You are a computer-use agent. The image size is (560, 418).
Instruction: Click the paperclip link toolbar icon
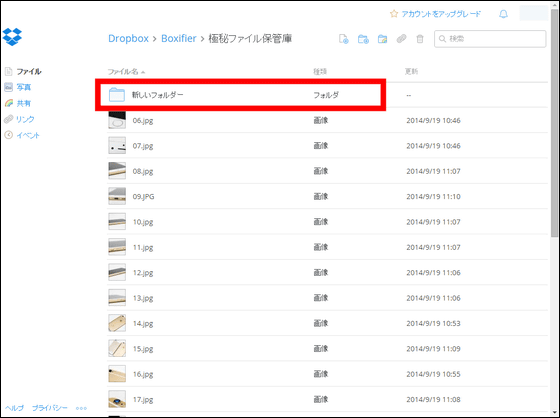[401, 39]
